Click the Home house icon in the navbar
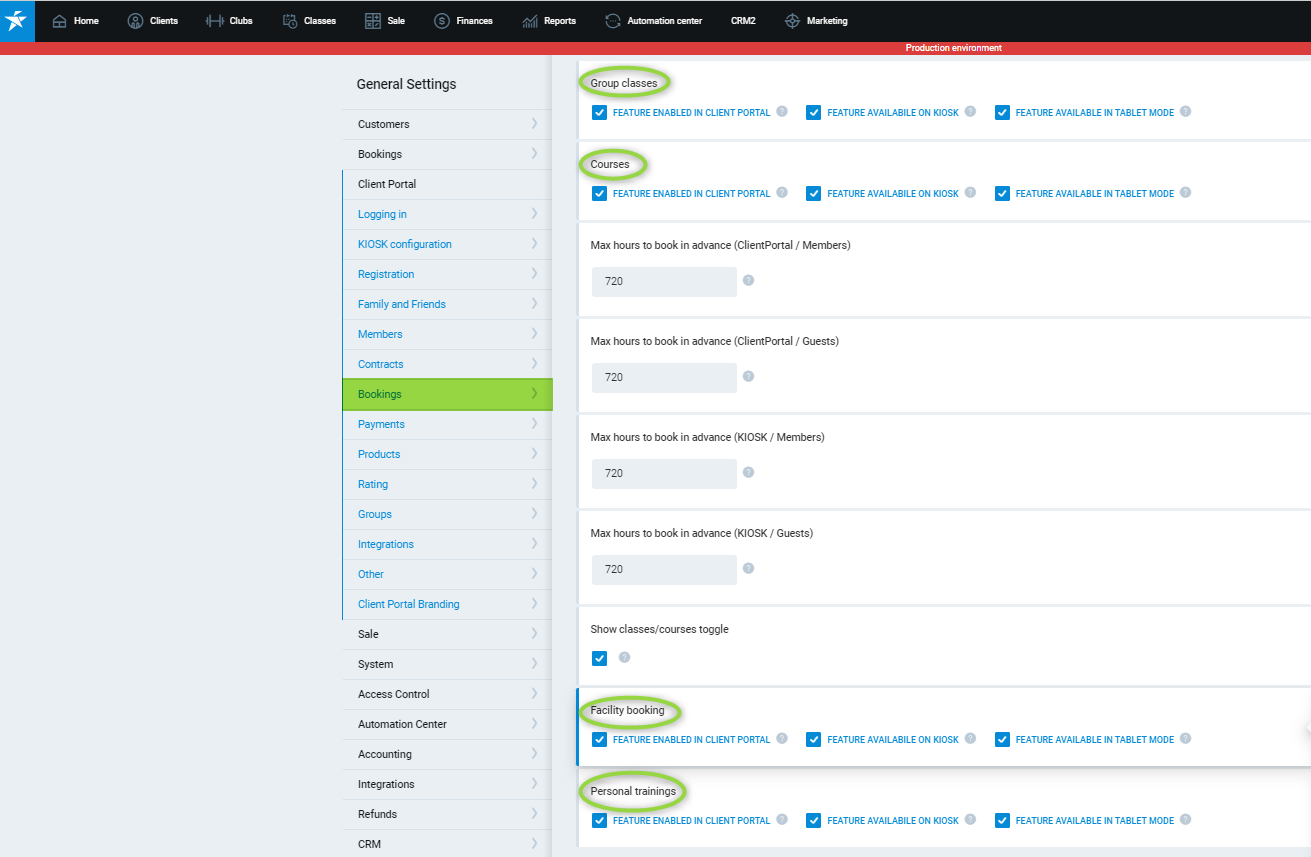This screenshot has width=1311, height=857. click(x=60, y=21)
